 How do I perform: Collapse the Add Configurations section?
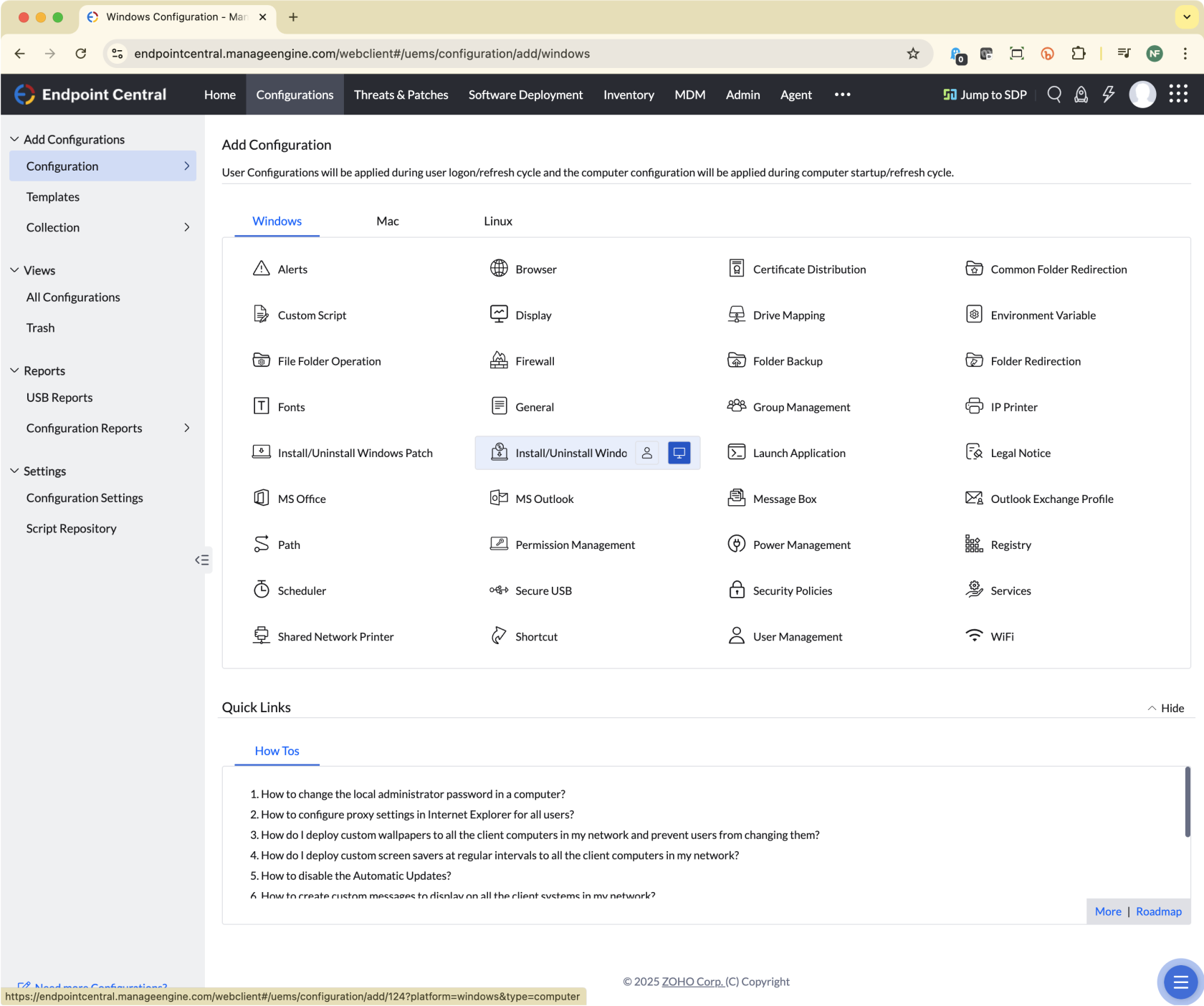point(14,139)
